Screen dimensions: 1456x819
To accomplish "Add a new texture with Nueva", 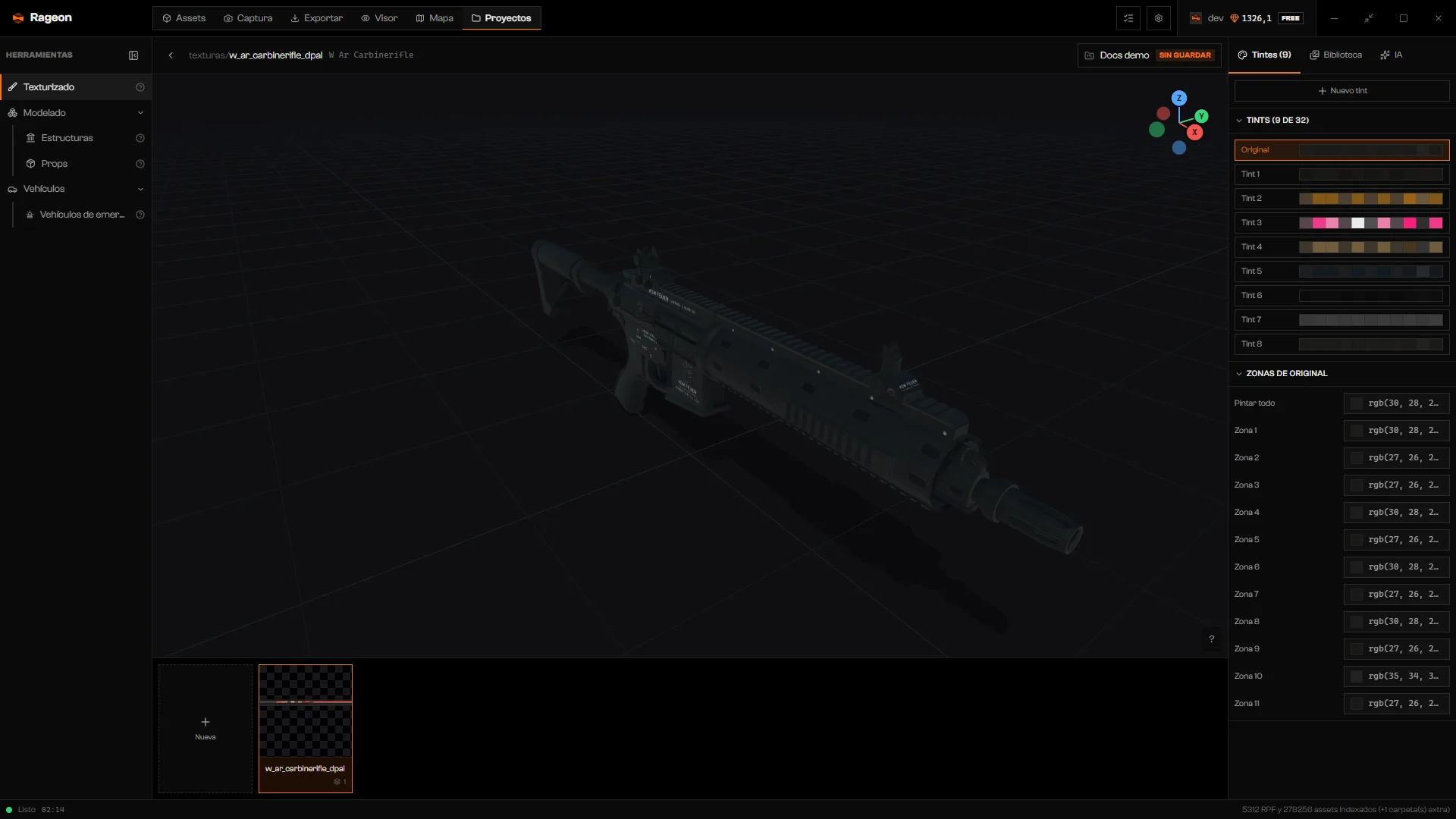I will point(206,729).
